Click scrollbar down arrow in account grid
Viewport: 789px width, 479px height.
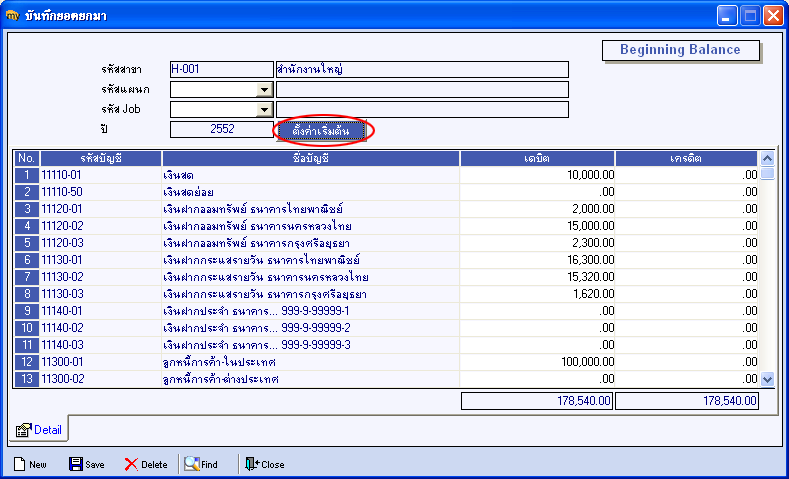[x=767, y=379]
